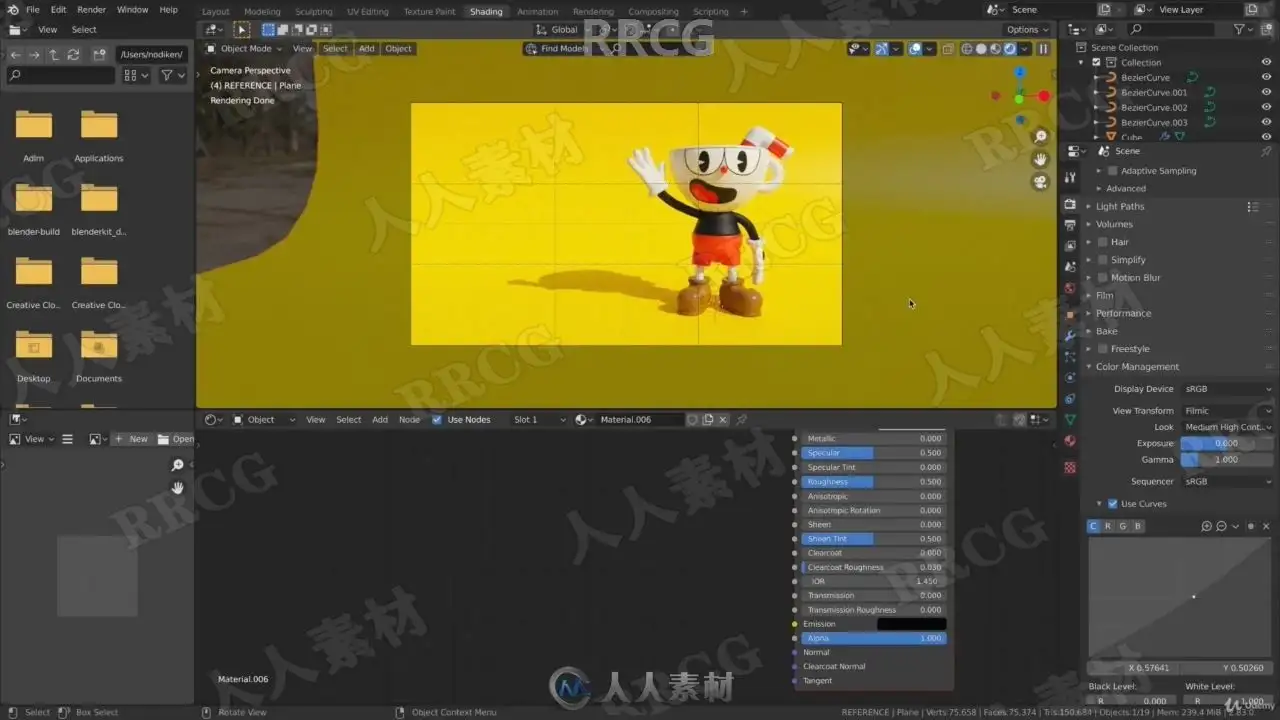Unlink Material.006 with the X icon
The image size is (1280, 720).
pyautogui.click(x=723, y=420)
